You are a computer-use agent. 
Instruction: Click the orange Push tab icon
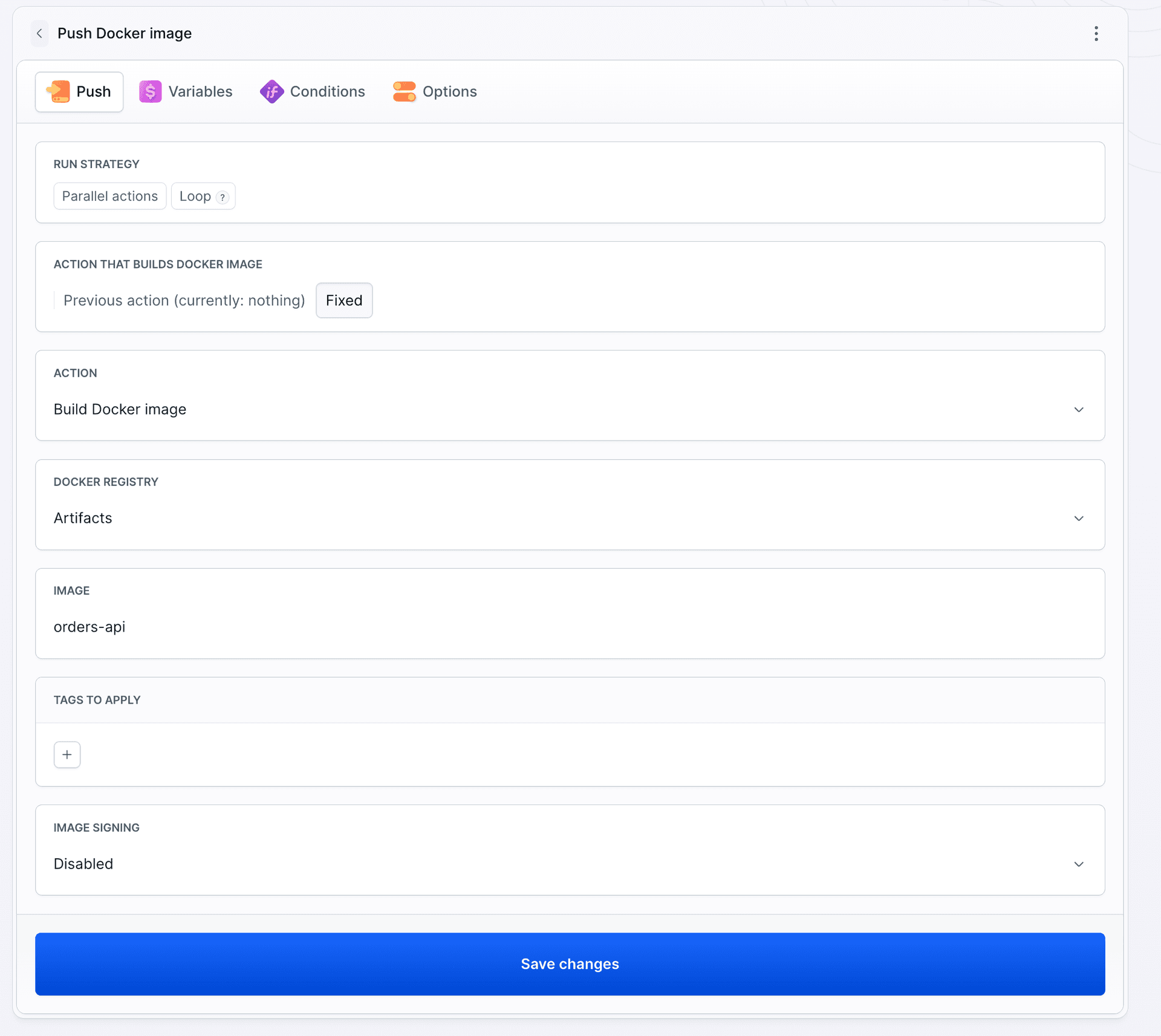click(58, 92)
